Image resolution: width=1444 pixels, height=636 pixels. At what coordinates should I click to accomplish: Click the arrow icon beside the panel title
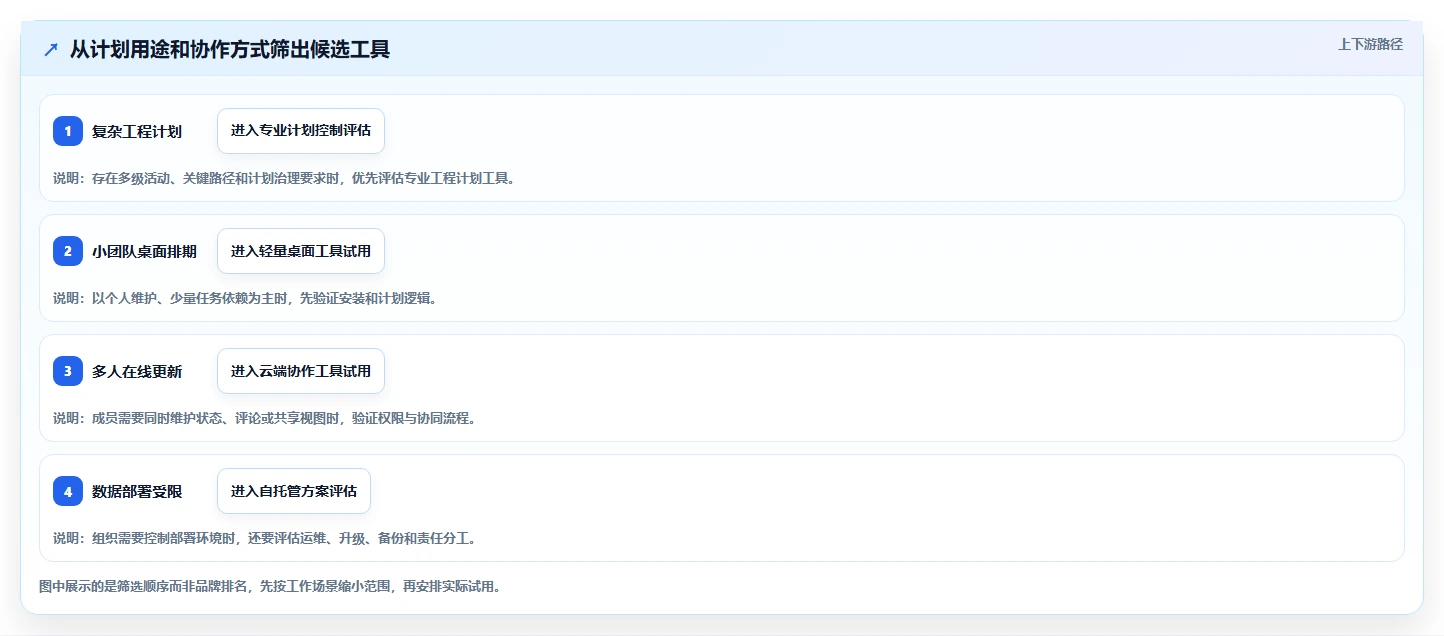(51, 50)
